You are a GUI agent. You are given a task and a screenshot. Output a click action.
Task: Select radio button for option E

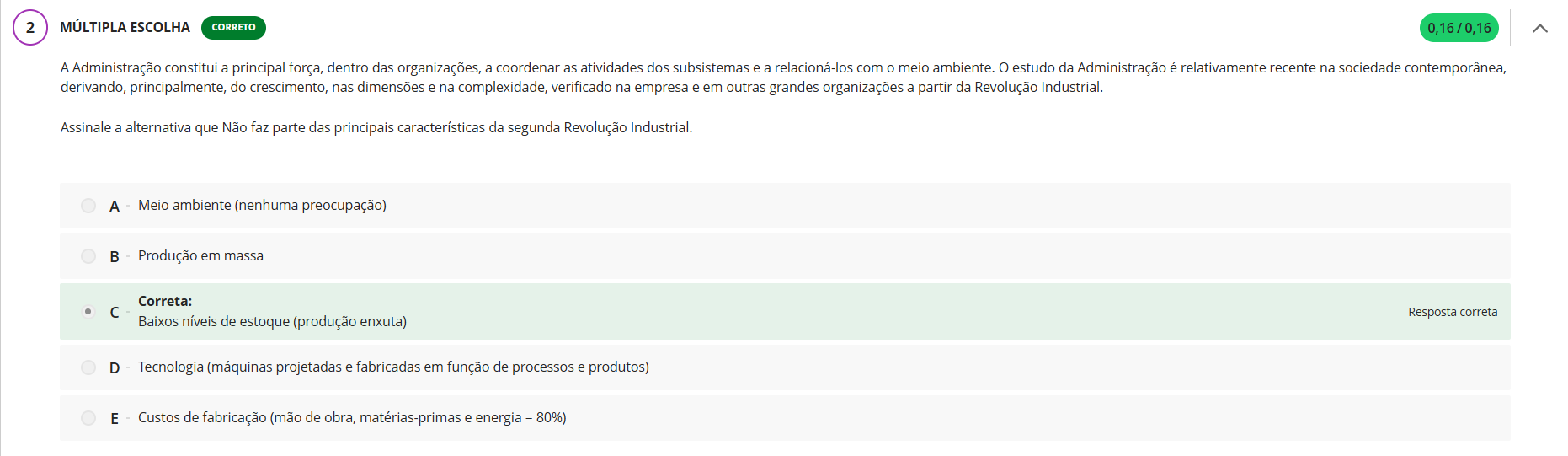point(88,418)
